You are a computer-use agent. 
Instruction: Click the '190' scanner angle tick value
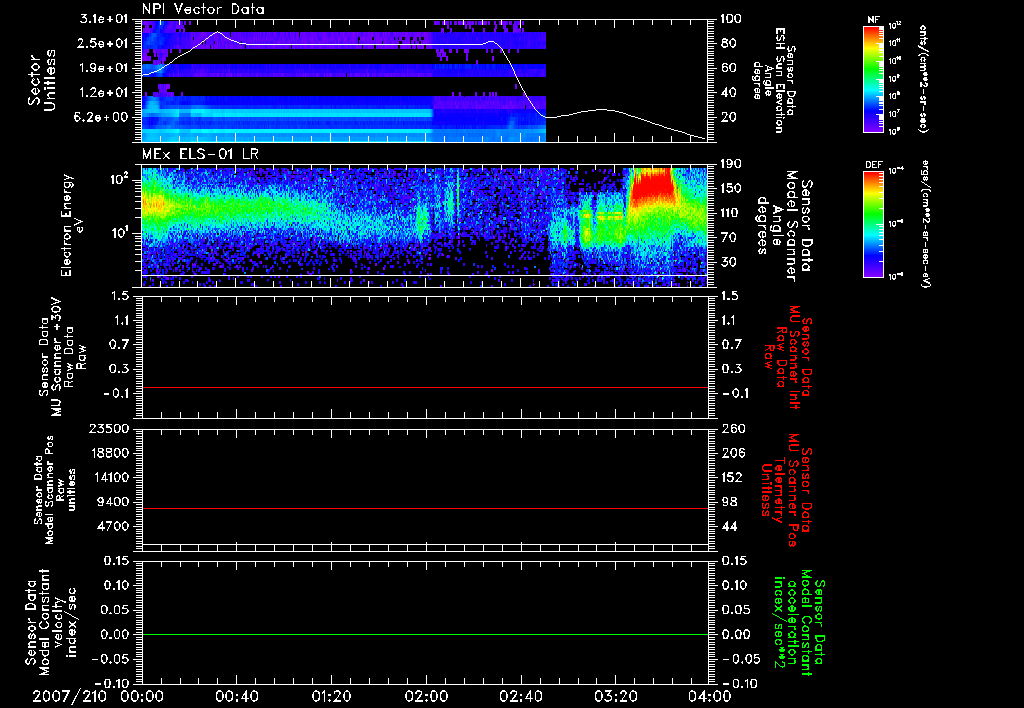(x=729, y=164)
